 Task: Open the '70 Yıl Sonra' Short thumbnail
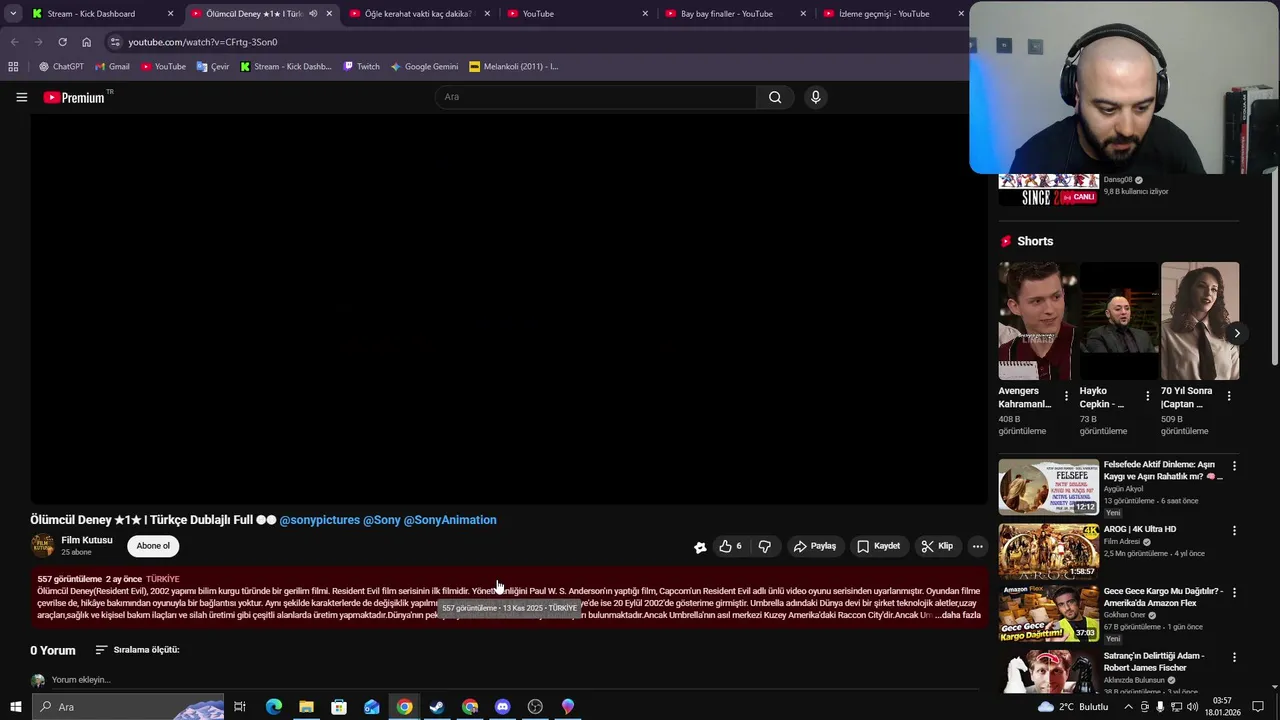[x=1200, y=321]
